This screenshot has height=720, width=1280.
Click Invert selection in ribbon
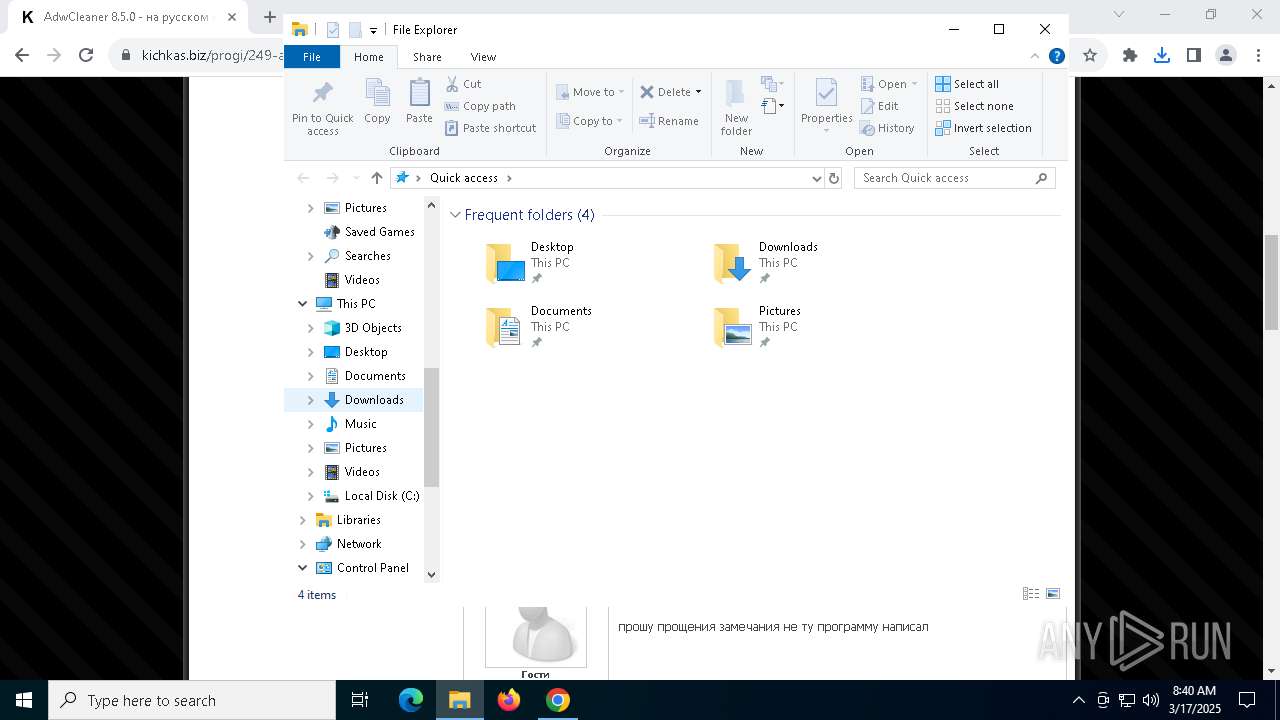[983, 128]
